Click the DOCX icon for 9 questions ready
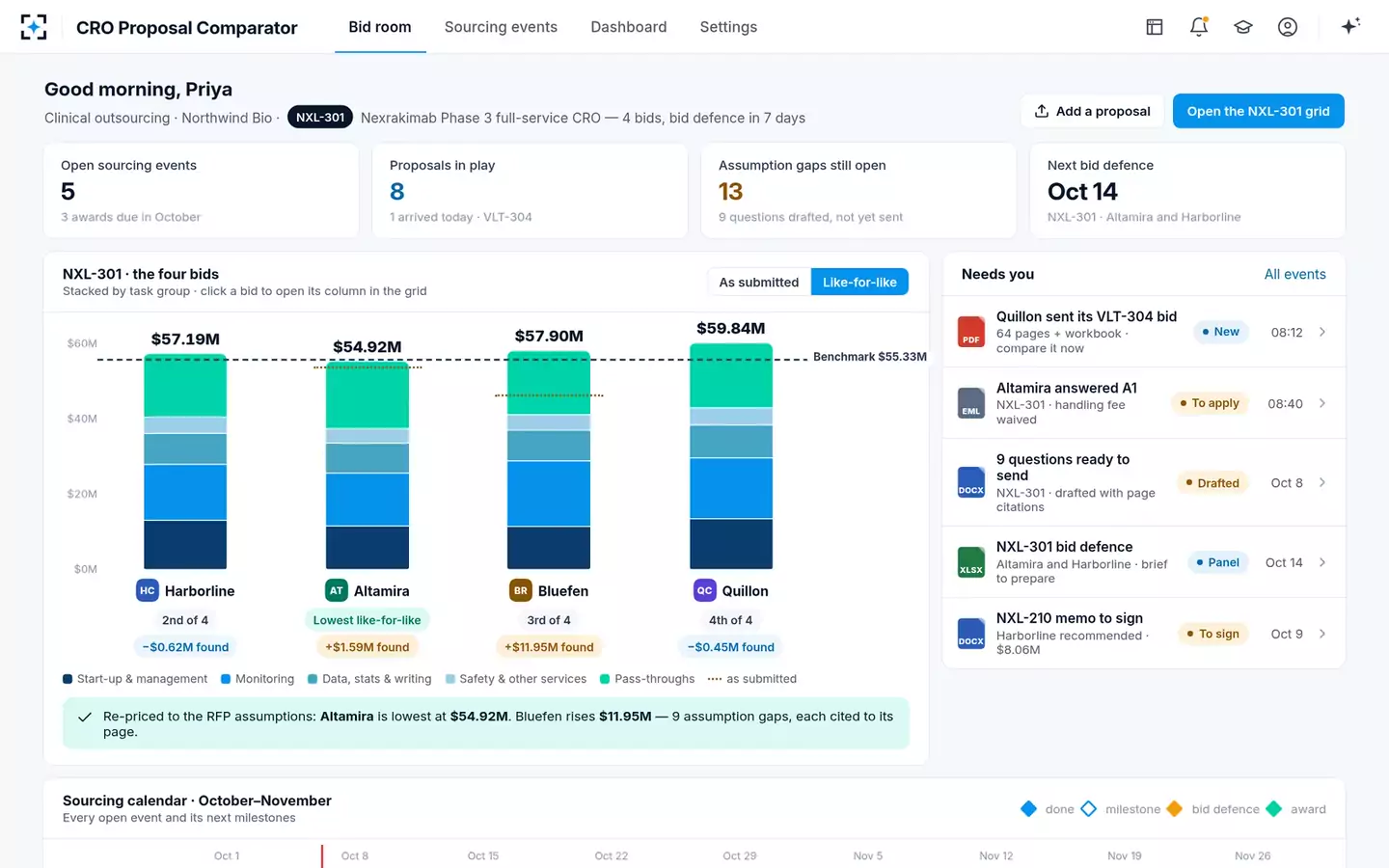 click(970, 482)
